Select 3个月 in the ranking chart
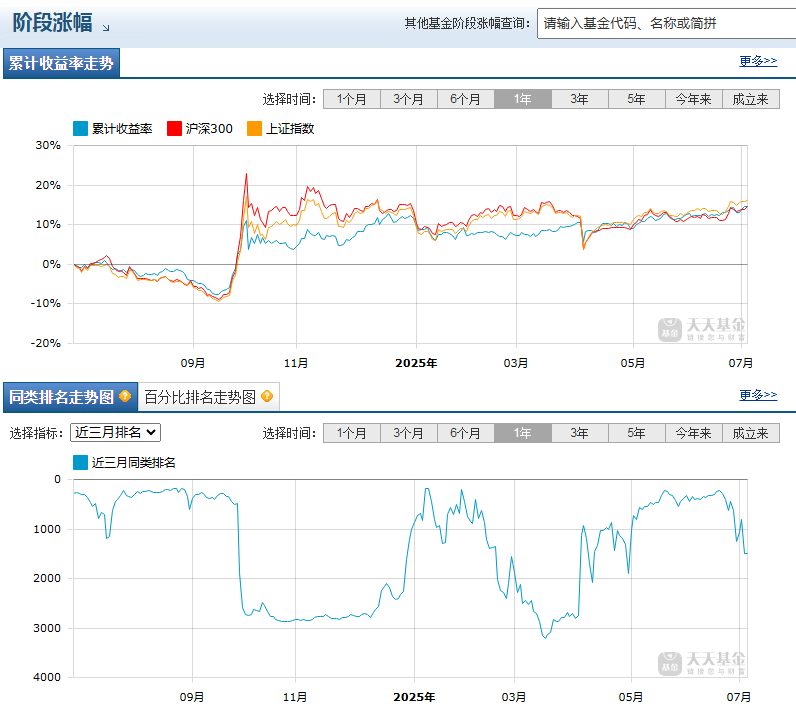The width and height of the screenshot is (796, 716). coord(409,433)
